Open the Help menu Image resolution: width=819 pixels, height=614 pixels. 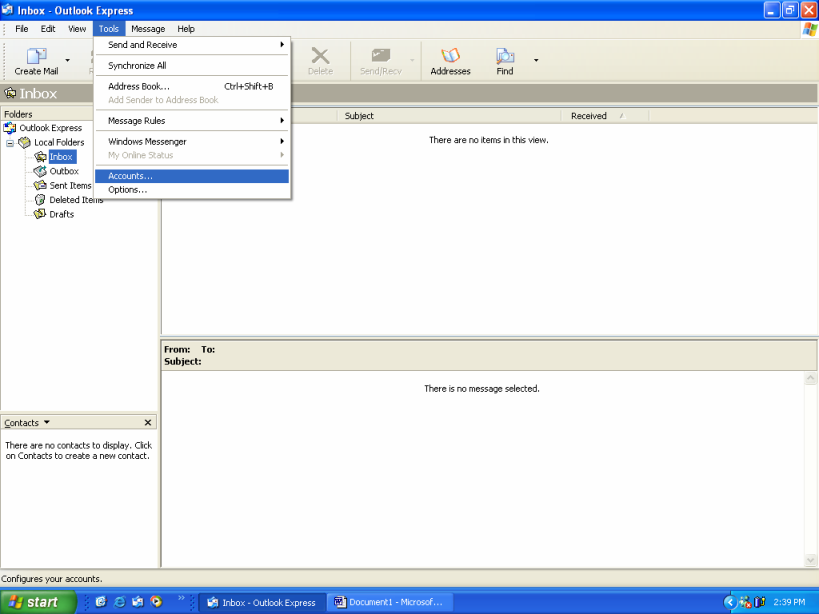(x=185, y=29)
